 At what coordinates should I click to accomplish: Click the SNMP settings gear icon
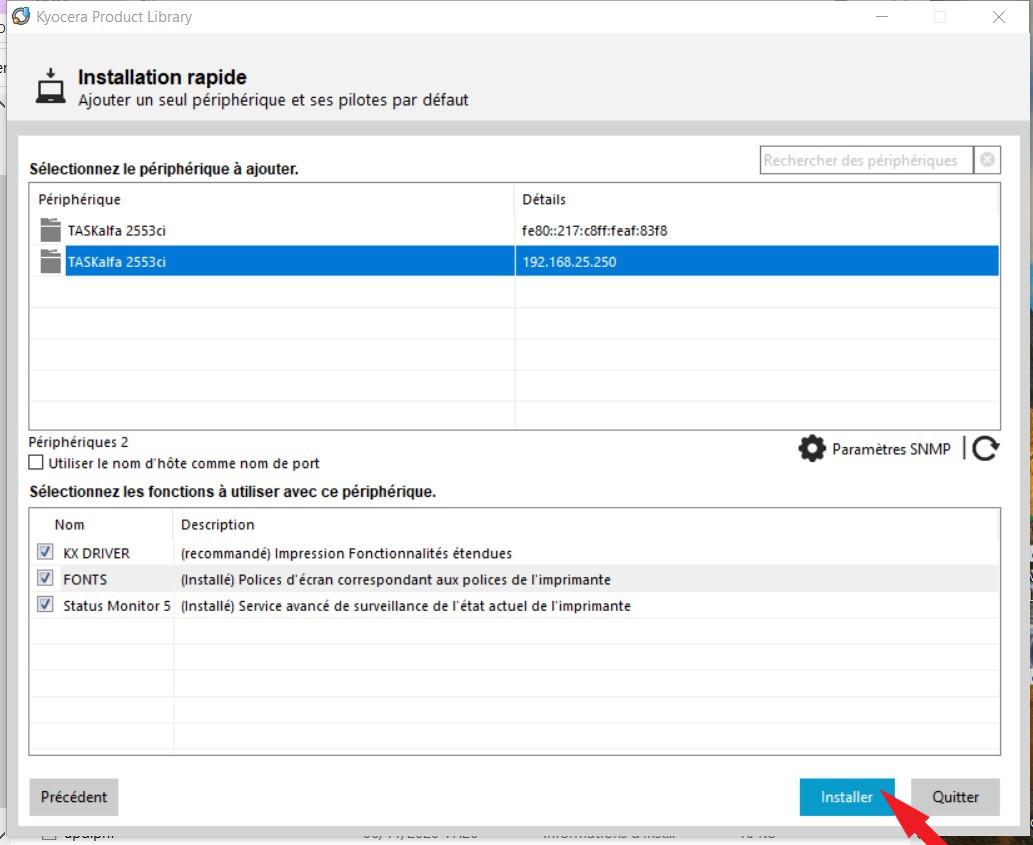click(811, 449)
